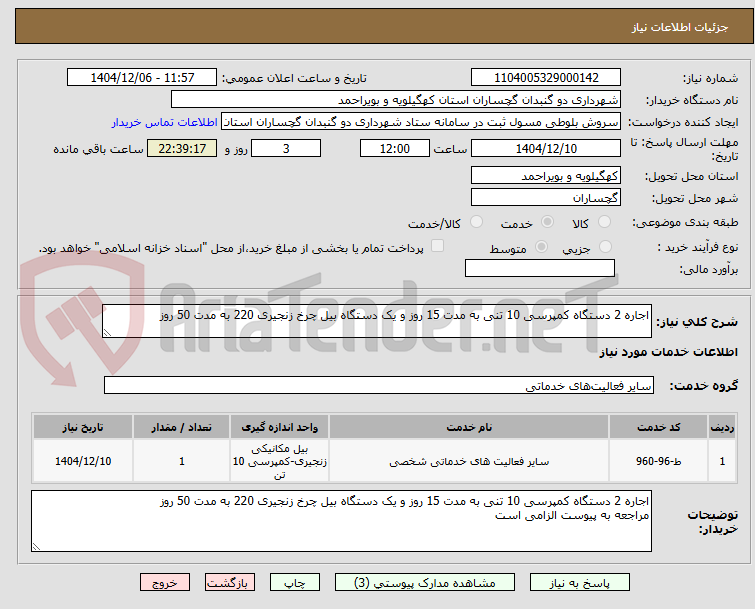Click the شماره نیاز number field
The image size is (755, 609).
(546, 78)
